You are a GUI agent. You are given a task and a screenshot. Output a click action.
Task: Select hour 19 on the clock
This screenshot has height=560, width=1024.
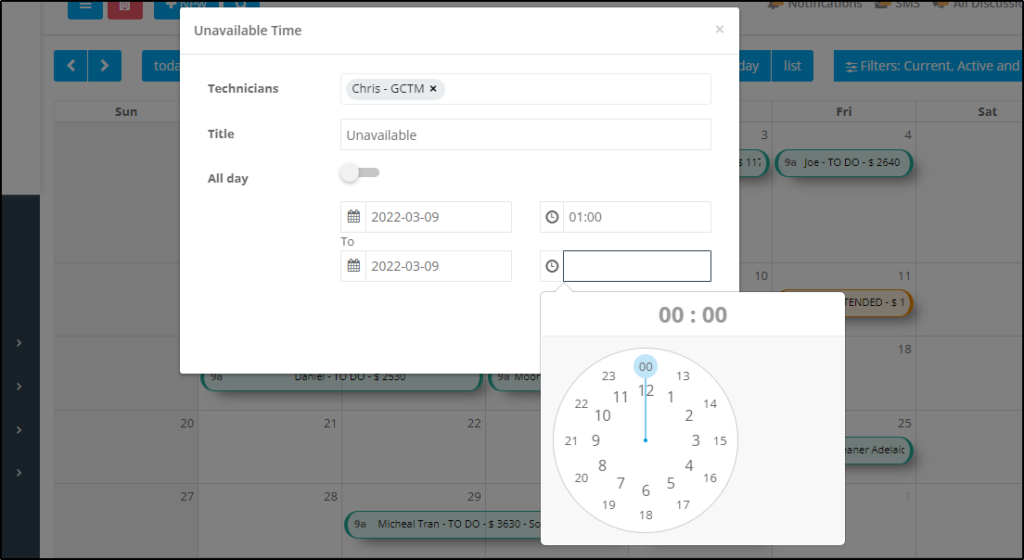click(609, 505)
